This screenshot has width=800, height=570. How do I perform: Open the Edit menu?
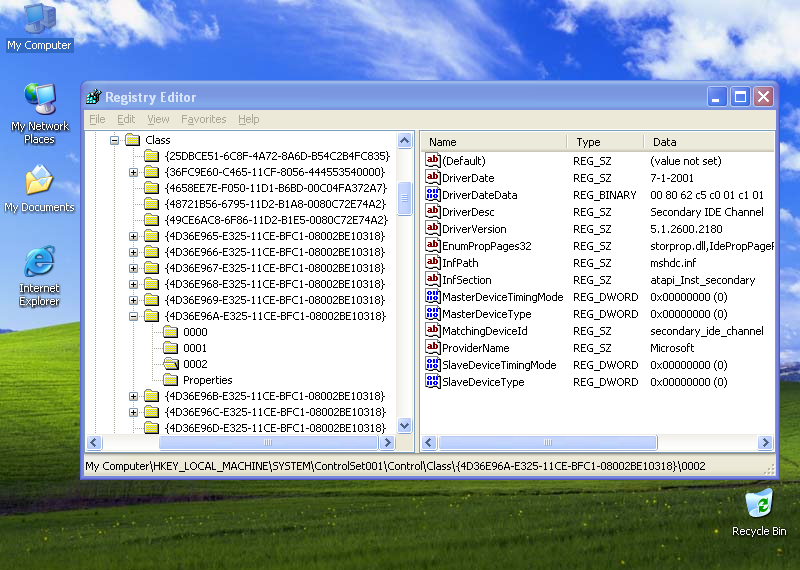click(126, 119)
